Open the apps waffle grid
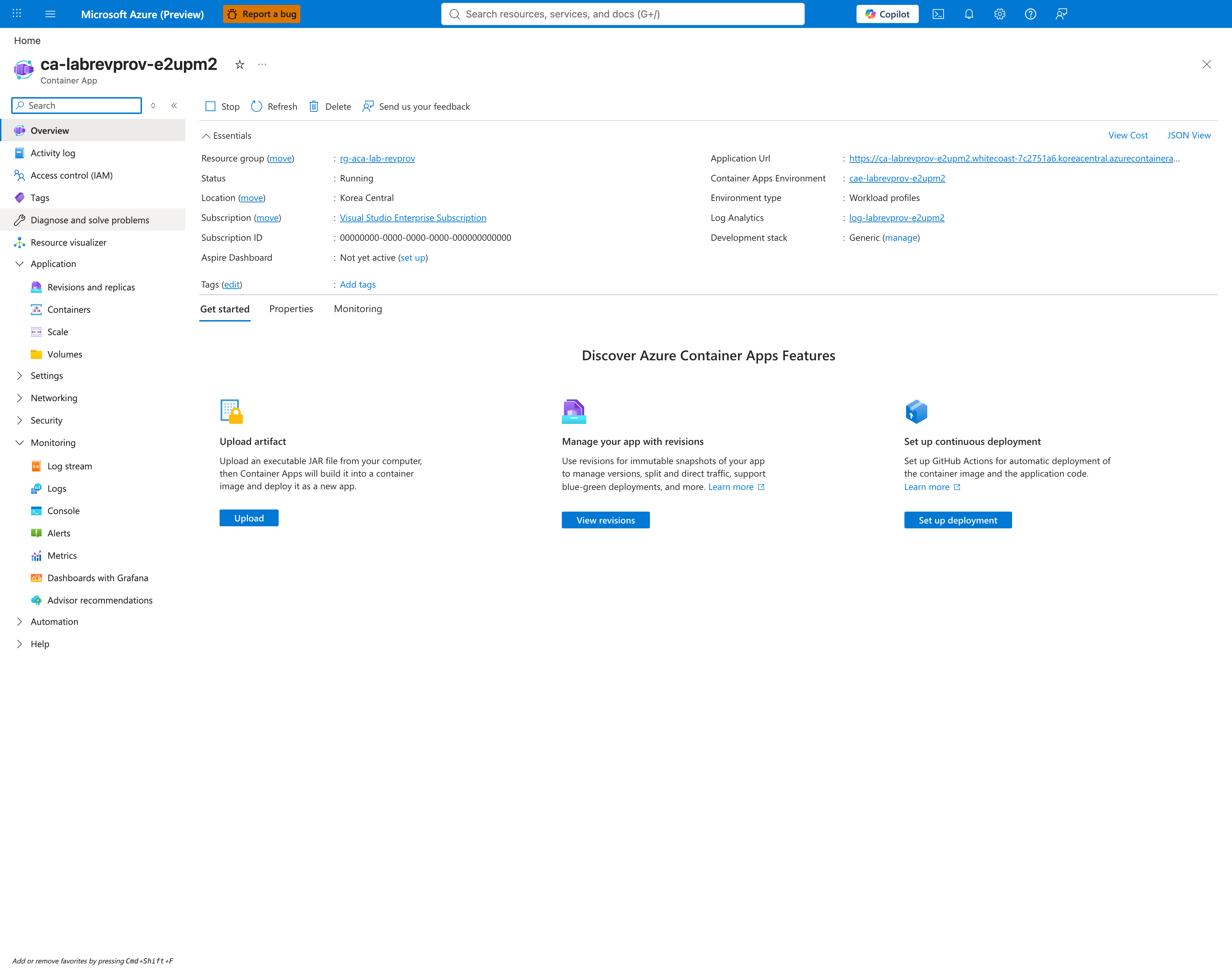Screen dimensions: 1232x968 (17, 13)
